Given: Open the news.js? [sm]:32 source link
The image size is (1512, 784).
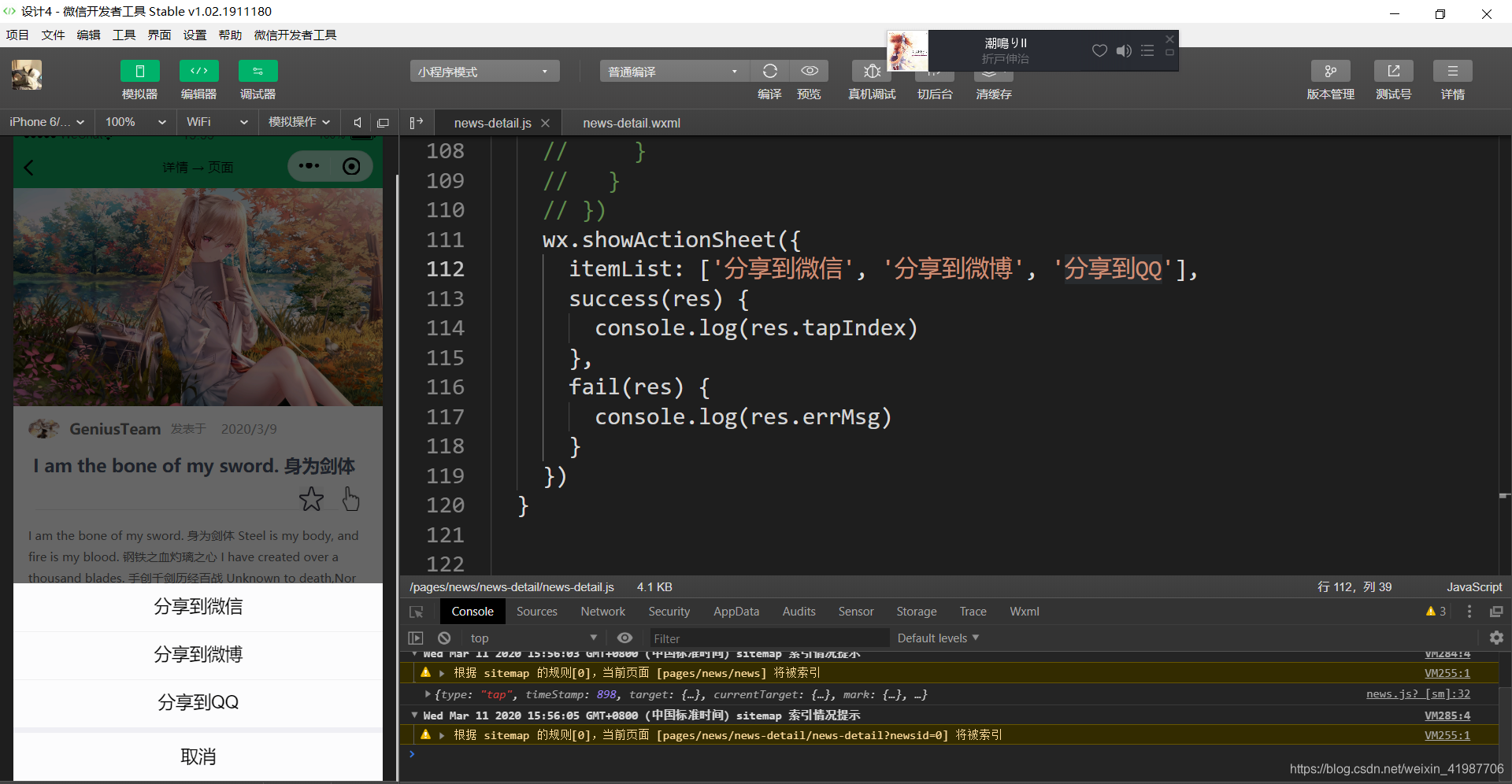Looking at the screenshot, I should tap(1418, 694).
